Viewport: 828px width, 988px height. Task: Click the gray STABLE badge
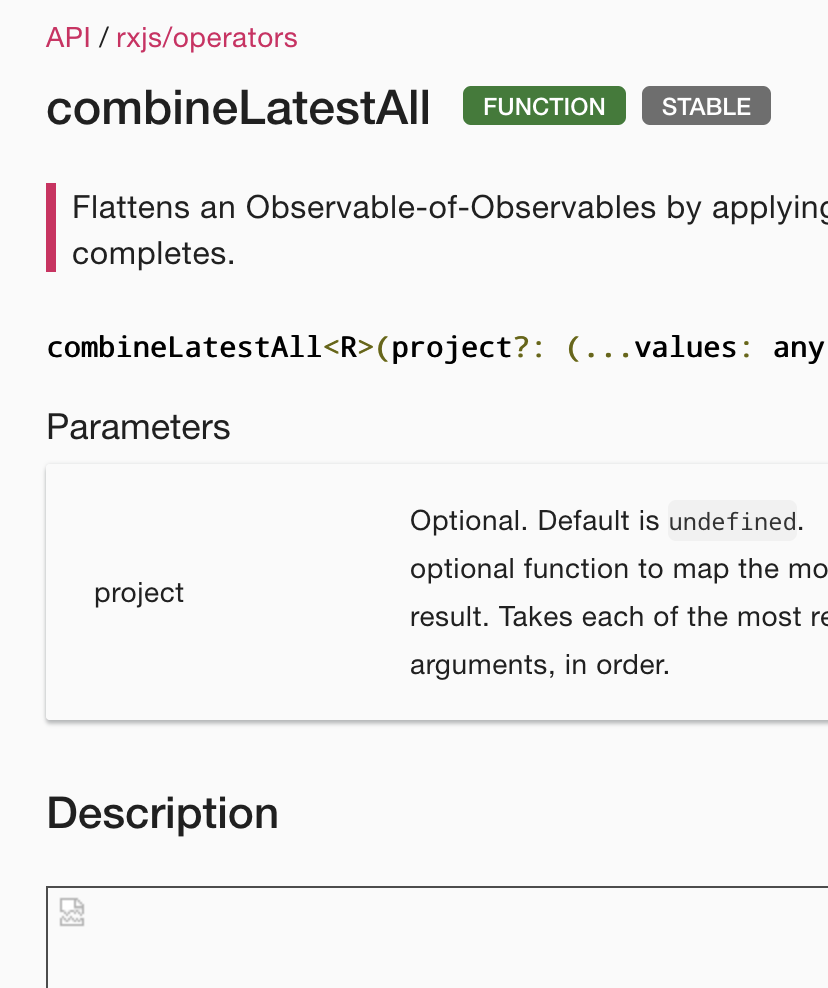coord(706,106)
